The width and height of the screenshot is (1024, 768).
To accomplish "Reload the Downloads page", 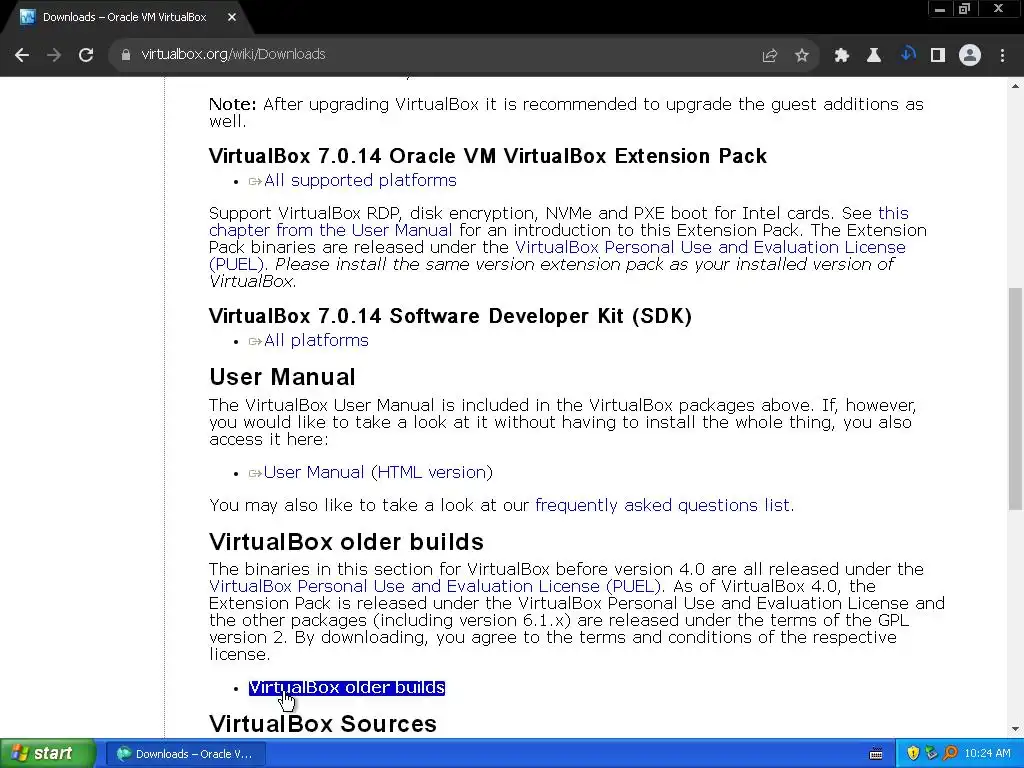I will (x=86, y=55).
